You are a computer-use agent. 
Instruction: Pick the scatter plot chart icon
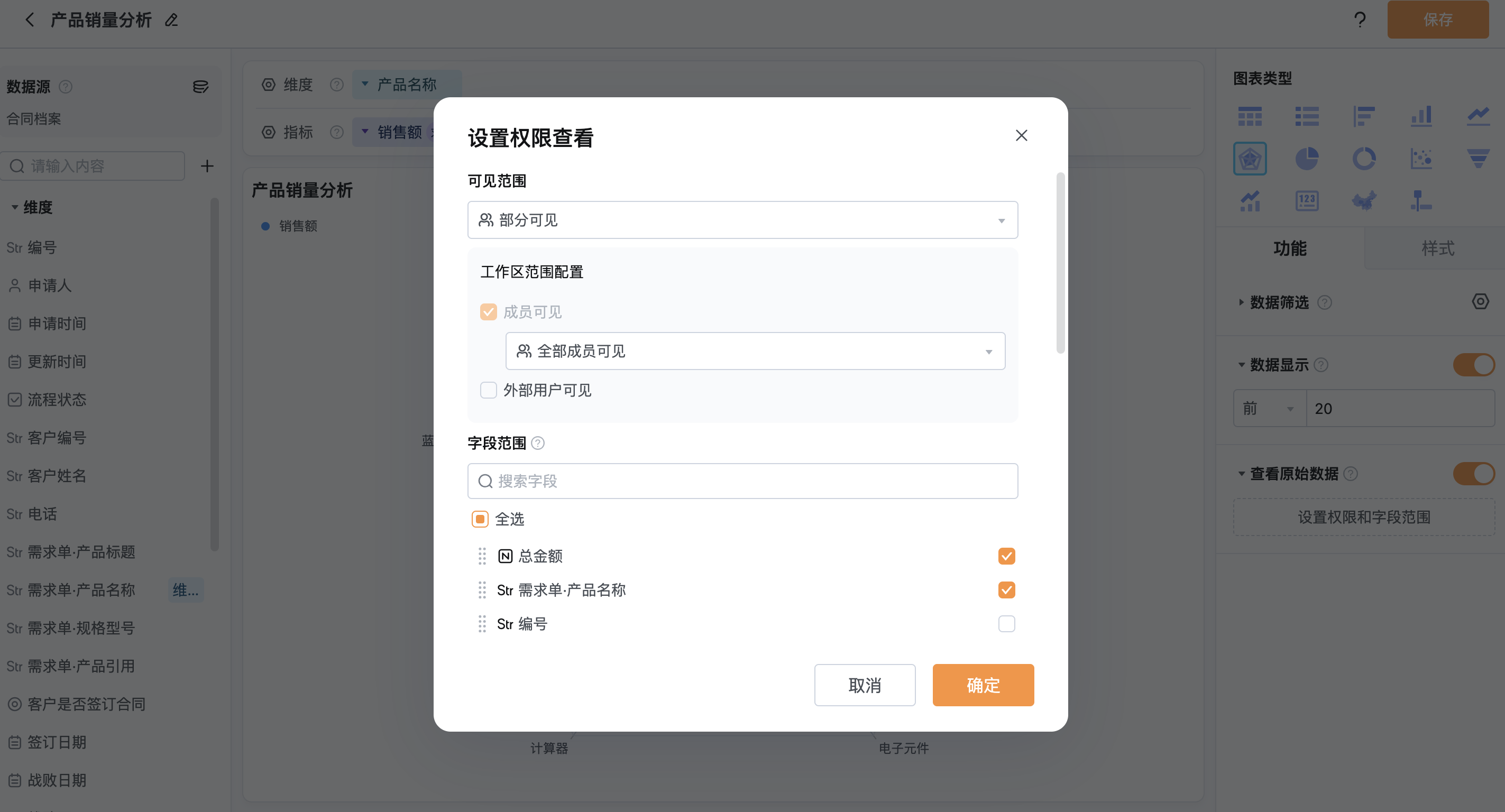coord(1421,158)
